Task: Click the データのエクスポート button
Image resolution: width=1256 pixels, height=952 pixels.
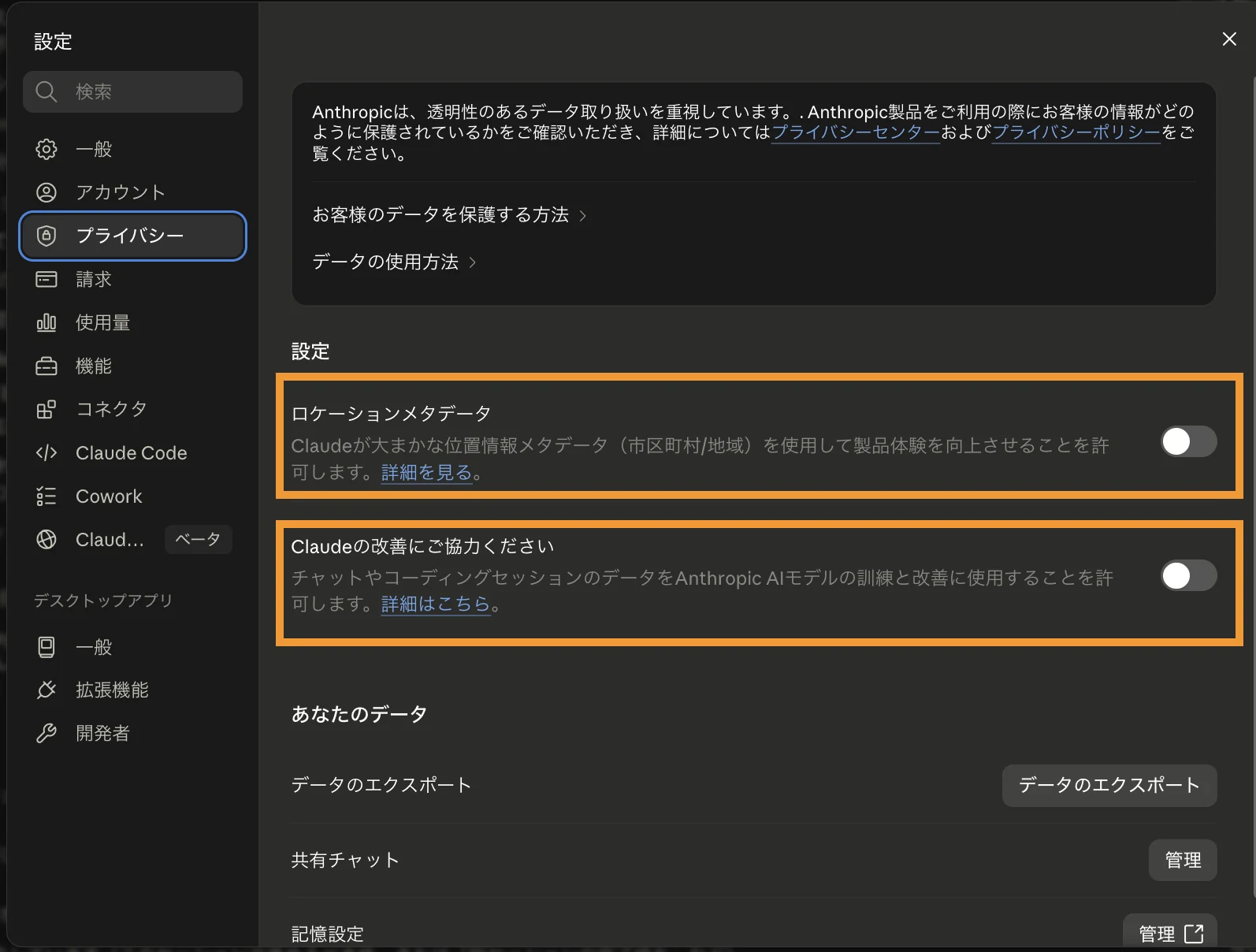Action: [x=1109, y=785]
